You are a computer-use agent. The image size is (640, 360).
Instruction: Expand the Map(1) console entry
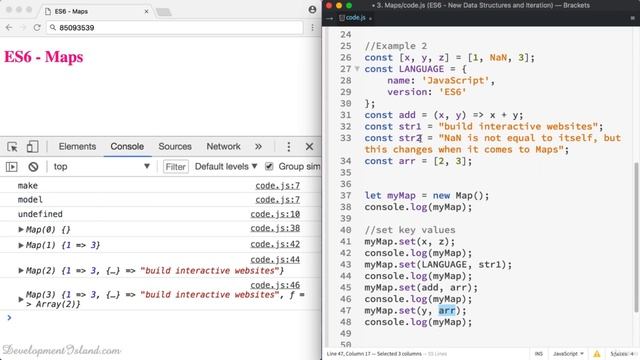click(21, 245)
